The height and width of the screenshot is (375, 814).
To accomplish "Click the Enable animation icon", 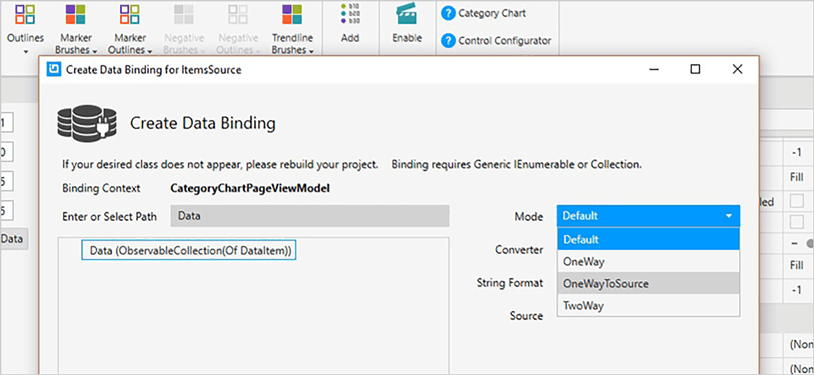I will 406,15.
